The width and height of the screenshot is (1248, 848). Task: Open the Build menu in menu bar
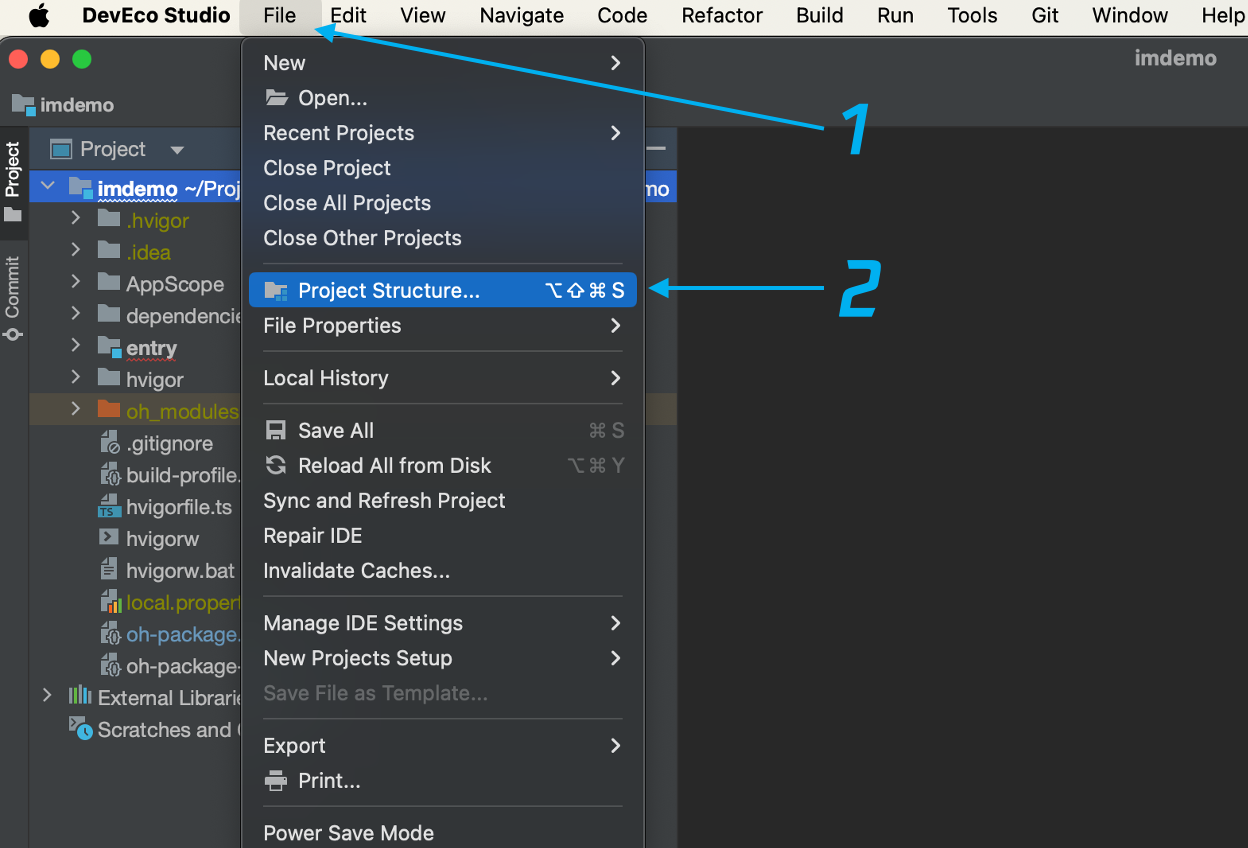point(819,16)
